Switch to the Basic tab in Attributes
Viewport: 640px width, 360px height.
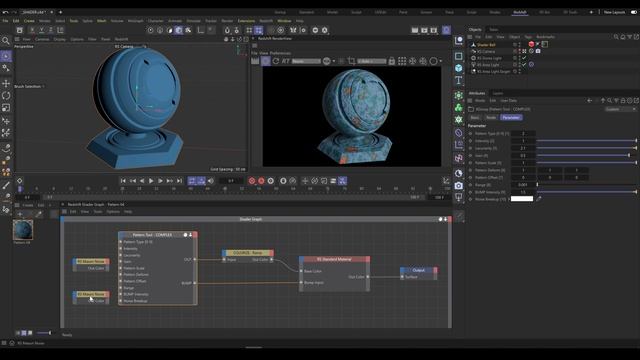(475, 118)
